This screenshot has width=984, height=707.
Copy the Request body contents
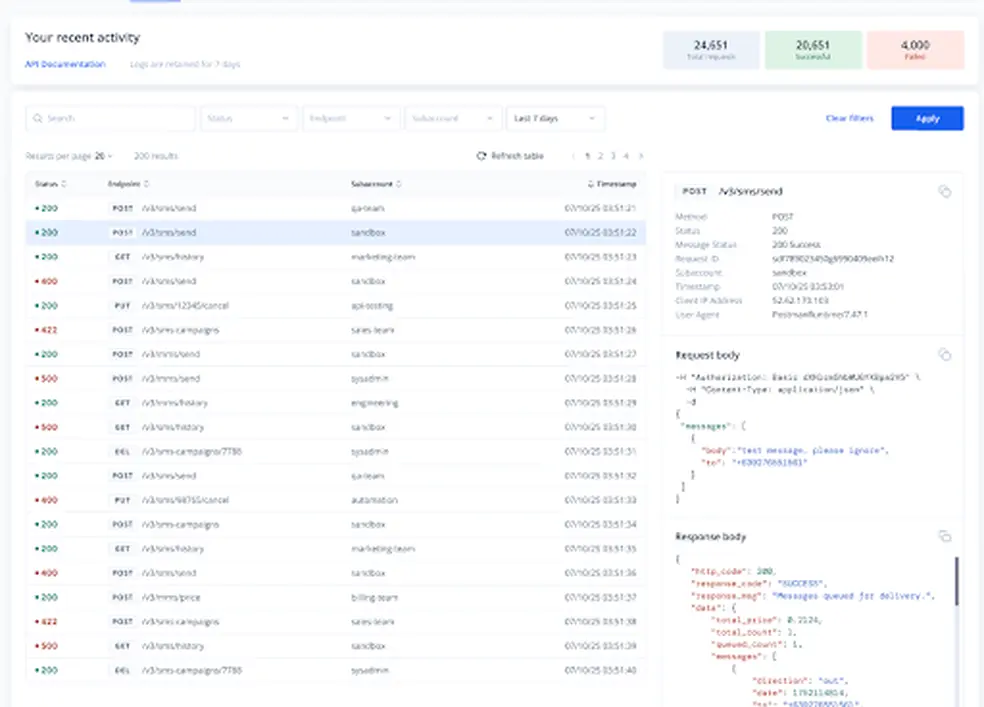[944, 355]
